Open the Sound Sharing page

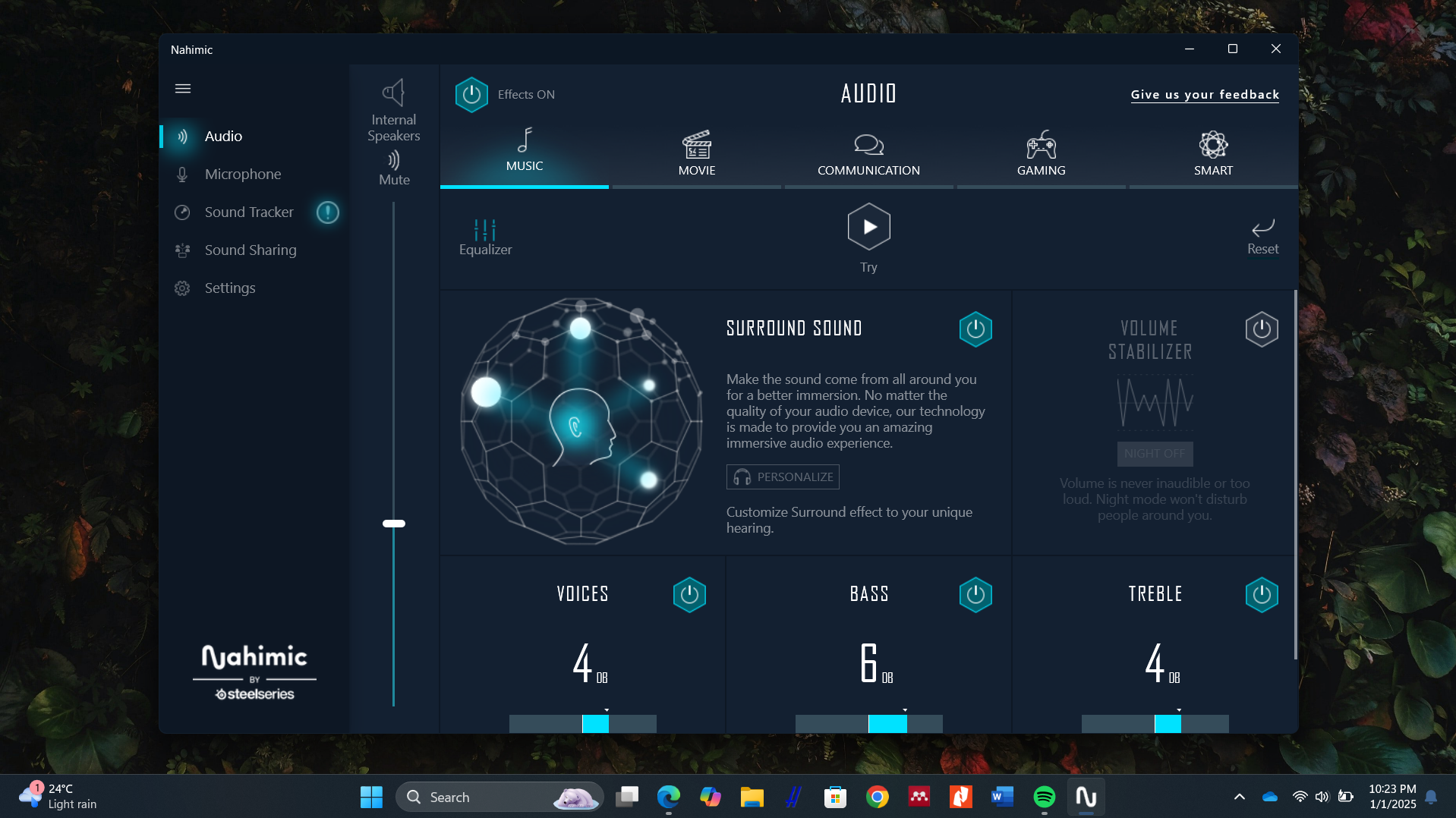pos(250,250)
